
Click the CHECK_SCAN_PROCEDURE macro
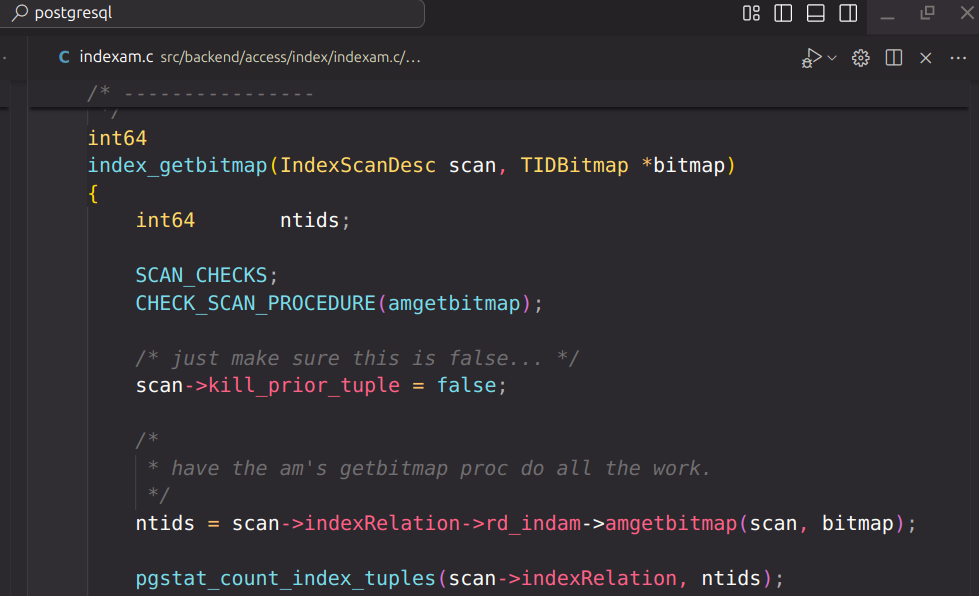(x=255, y=303)
